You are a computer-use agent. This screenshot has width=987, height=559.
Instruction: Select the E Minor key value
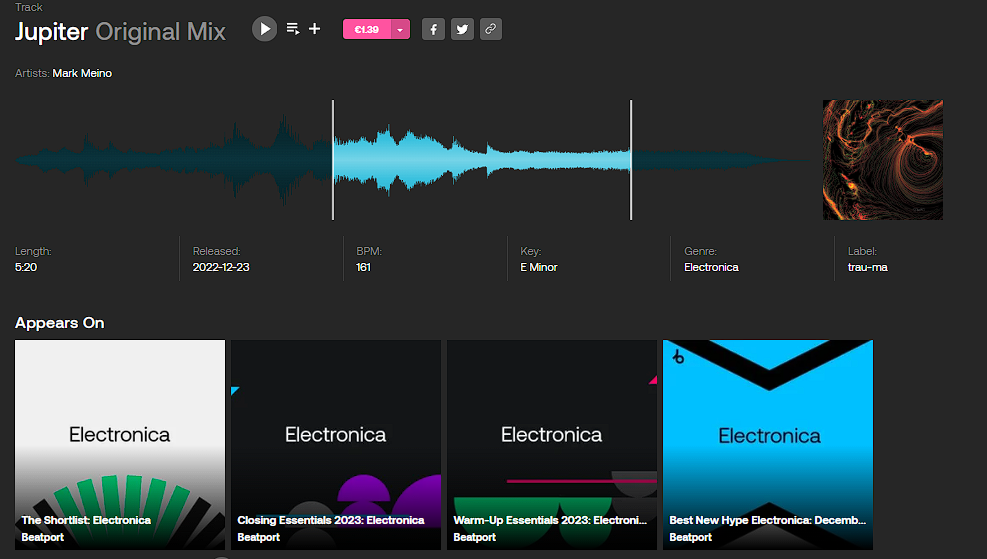[x=539, y=268]
